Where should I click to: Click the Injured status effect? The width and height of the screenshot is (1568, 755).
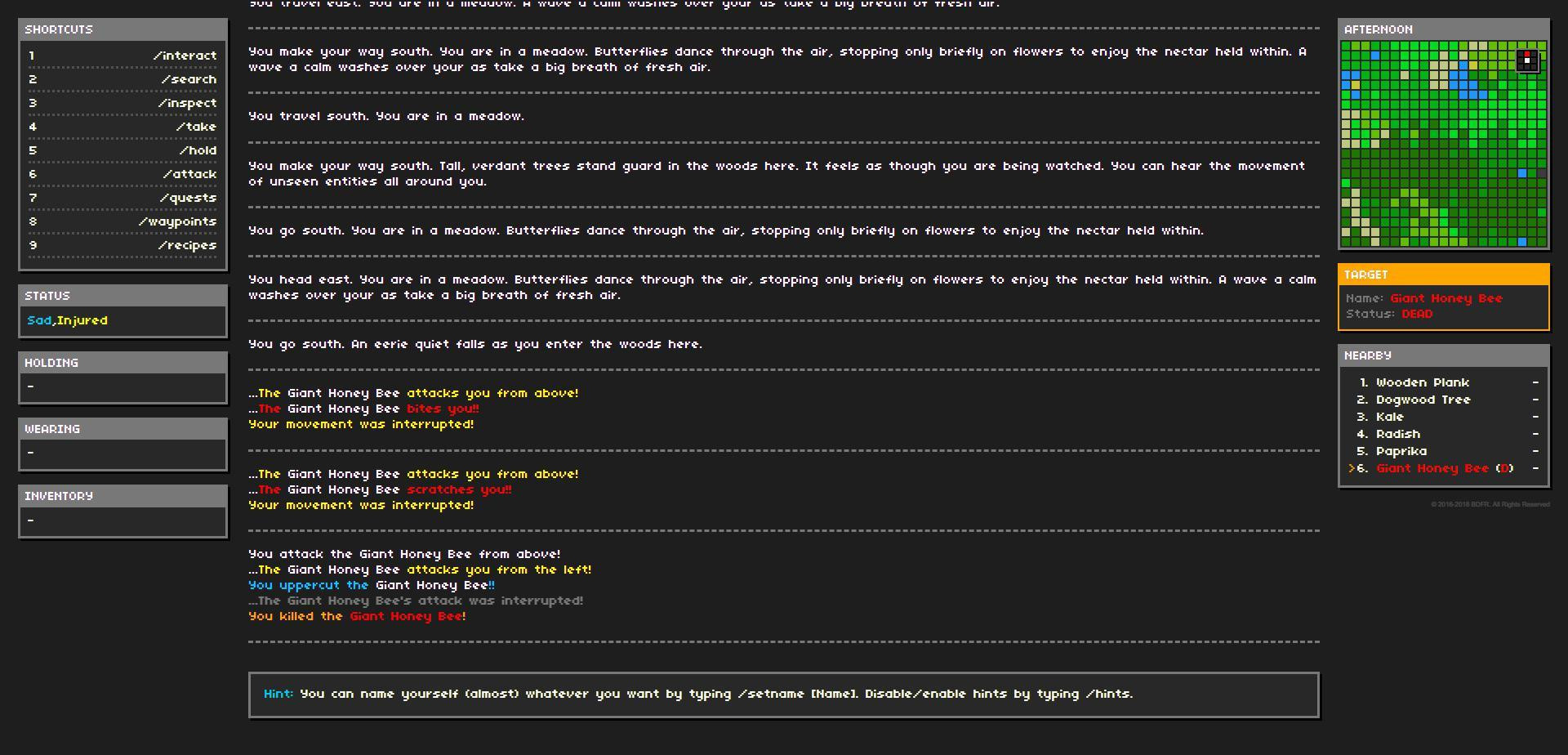[x=82, y=320]
